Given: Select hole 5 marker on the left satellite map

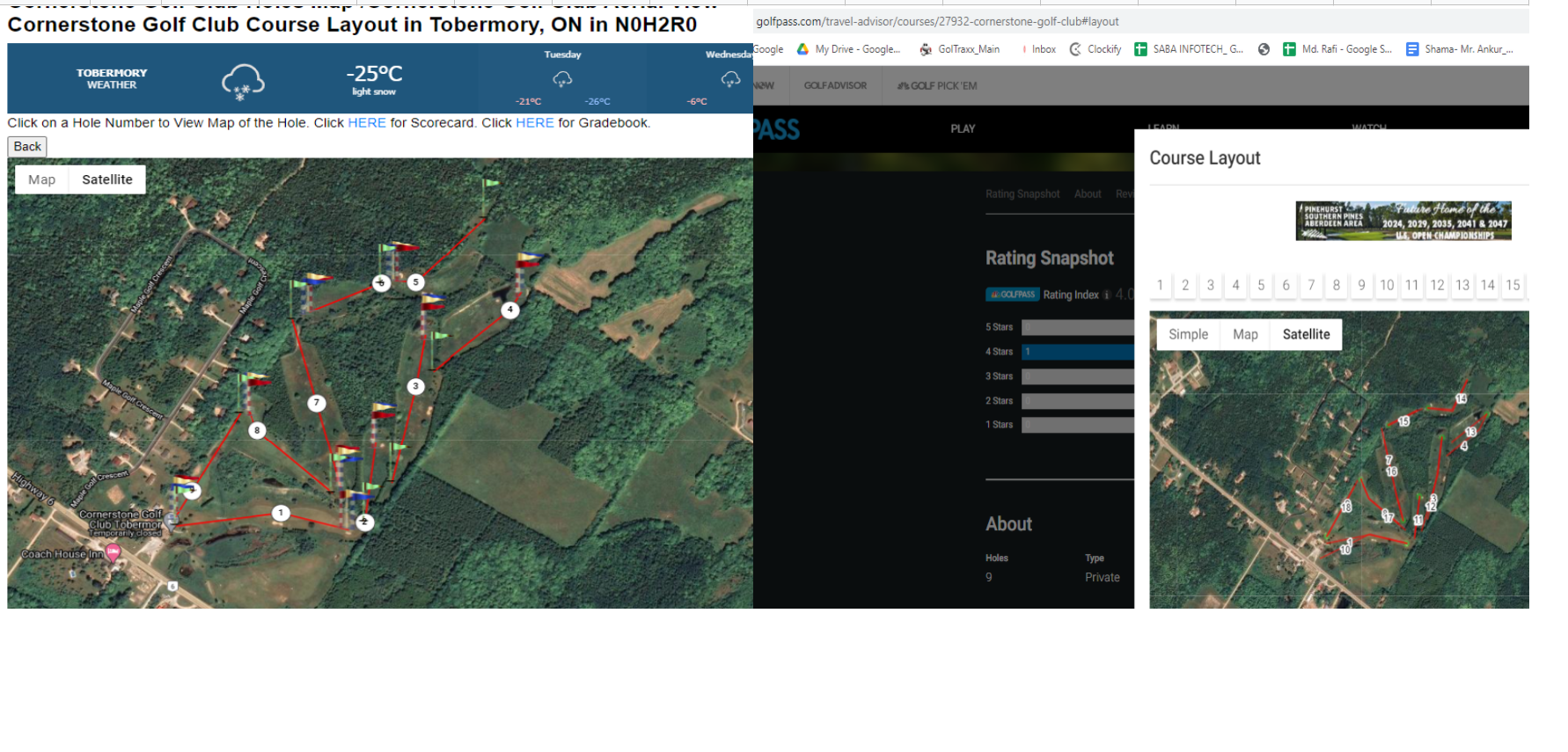Looking at the screenshot, I should pyautogui.click(x=416, y=282).
